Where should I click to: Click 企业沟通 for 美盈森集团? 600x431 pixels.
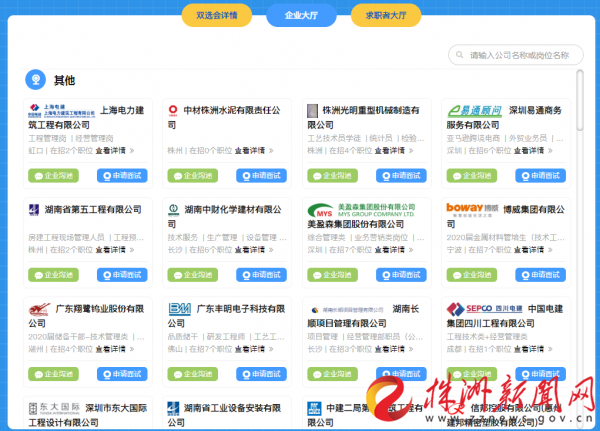333,275
